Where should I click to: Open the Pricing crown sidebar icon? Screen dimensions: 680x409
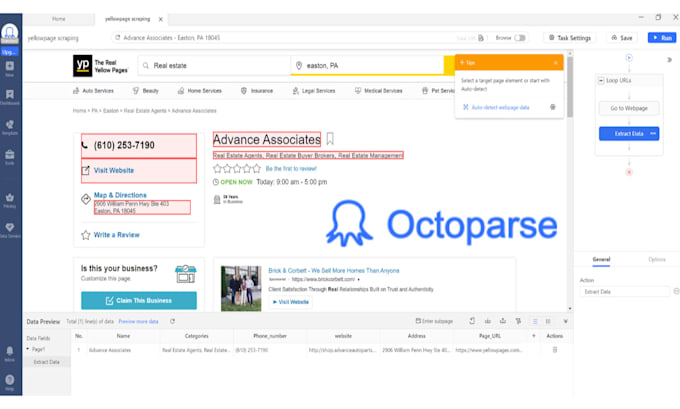(10, 200)
